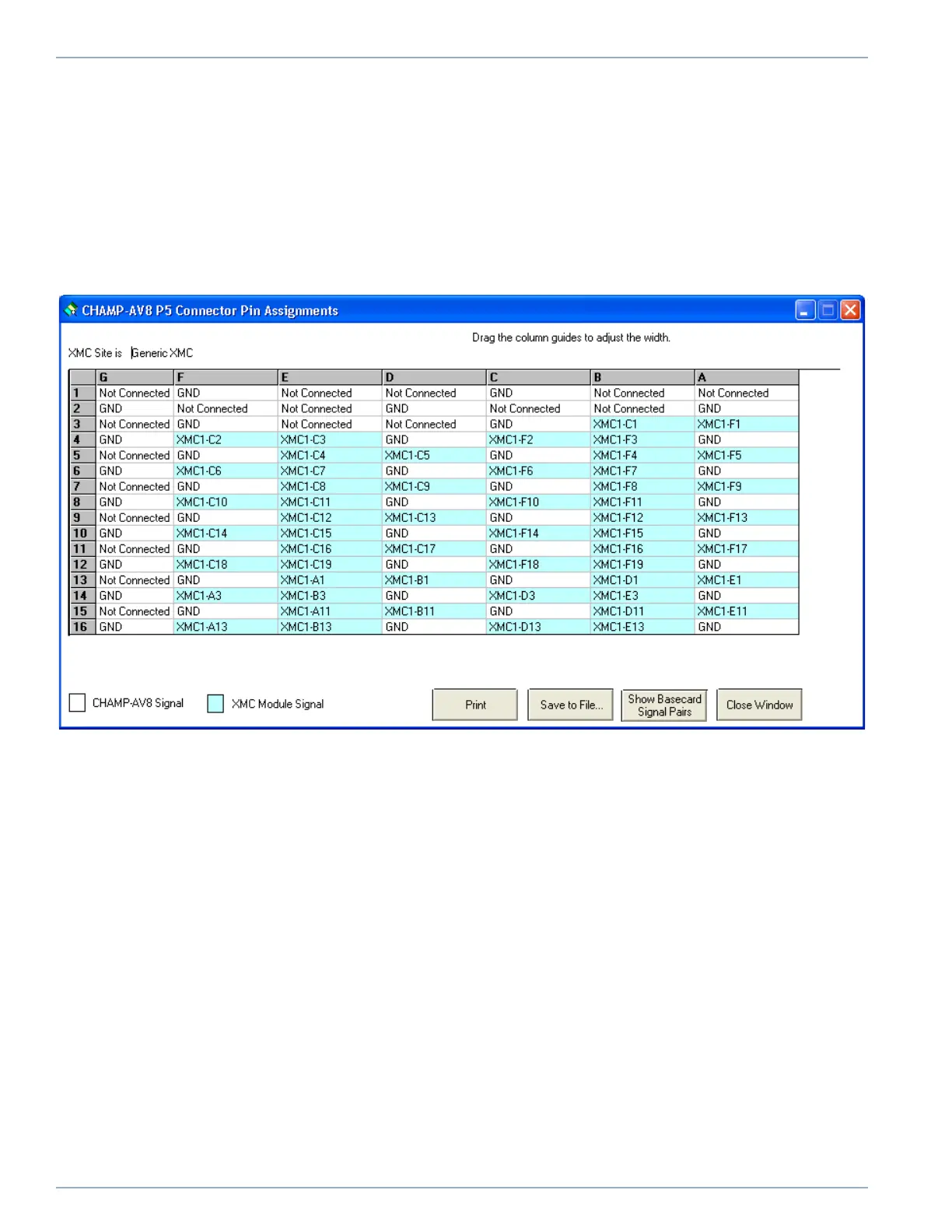952x1232 pixels.
Task: Click the CHAMP-AV8 app icon in title bar
Action: point(71,310)
